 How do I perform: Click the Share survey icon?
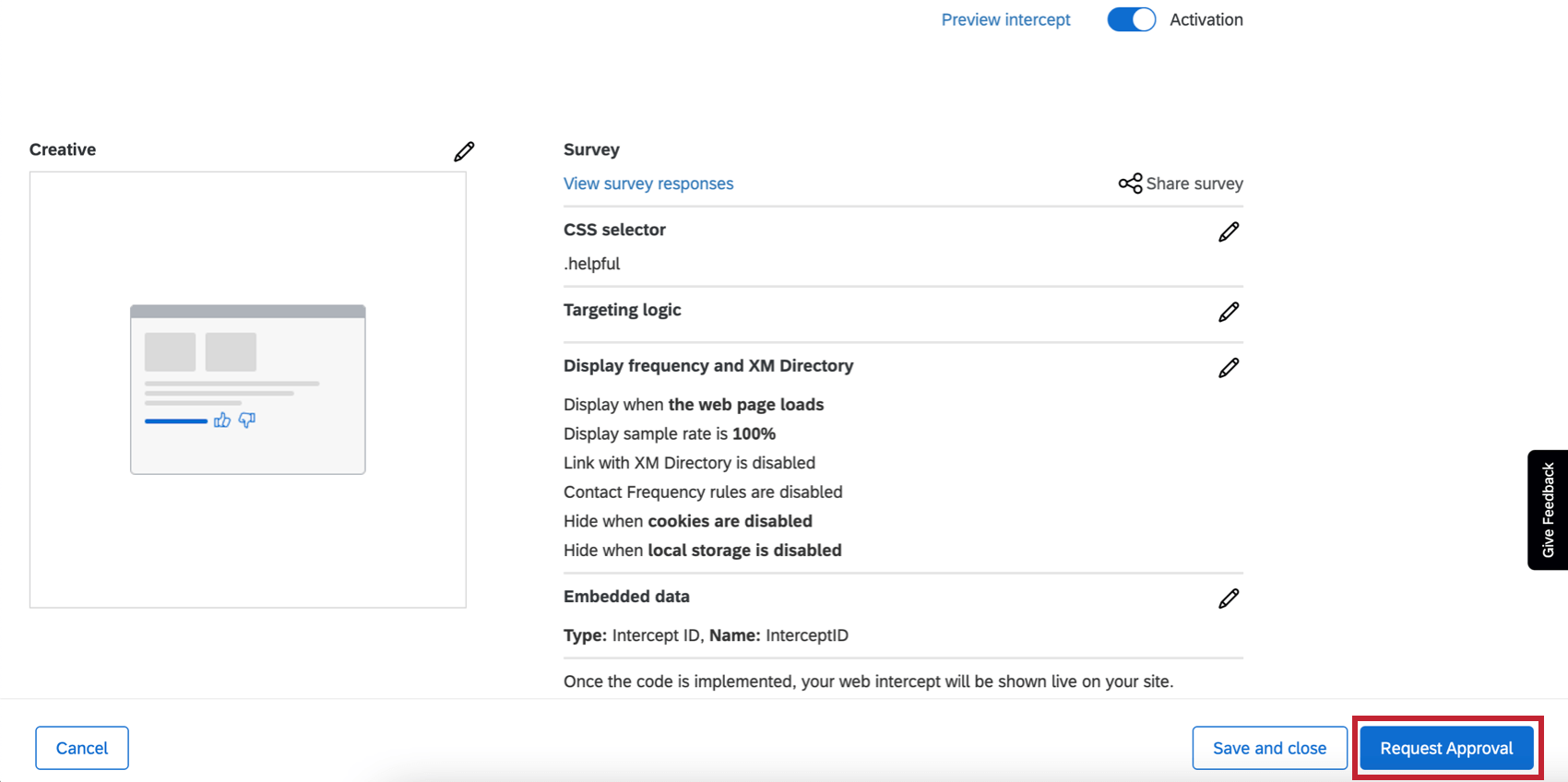point(1130,184)
